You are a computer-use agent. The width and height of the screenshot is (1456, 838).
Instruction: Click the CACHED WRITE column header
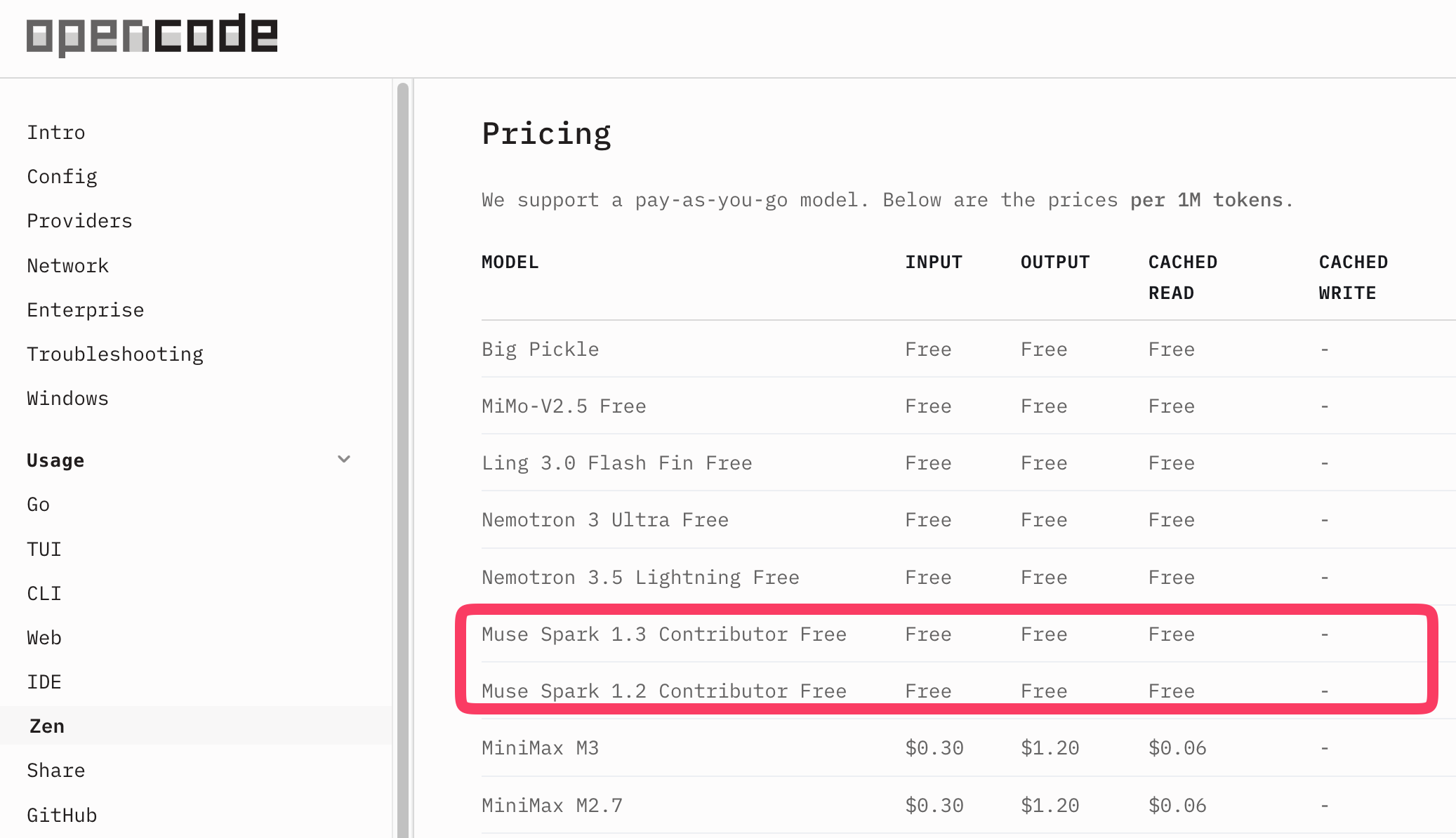tap(1354, 277)
